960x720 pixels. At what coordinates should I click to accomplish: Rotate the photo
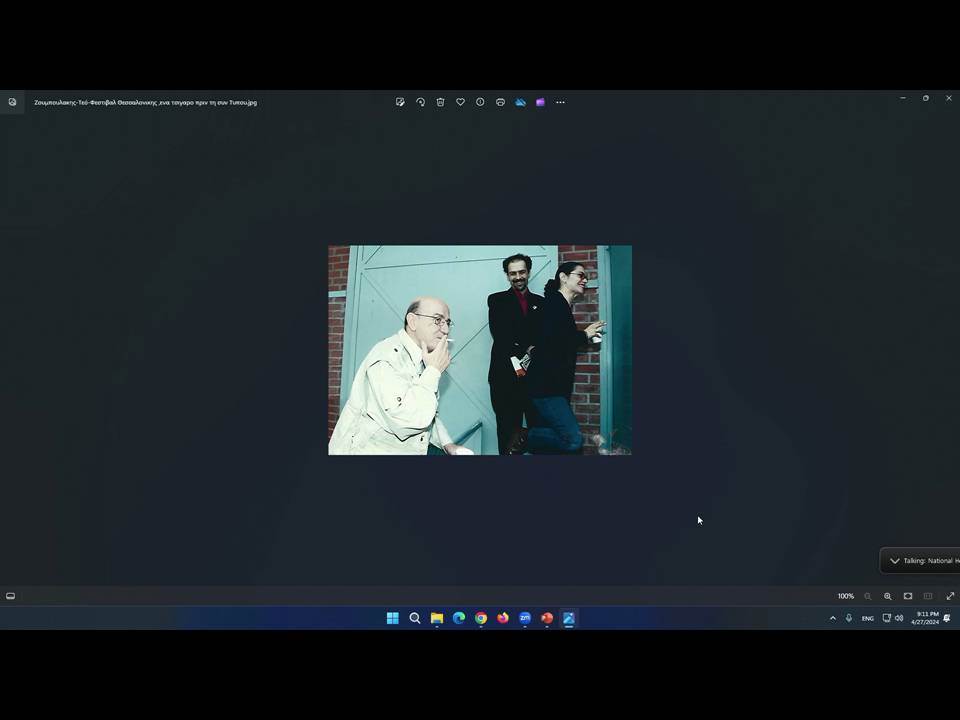420,102
